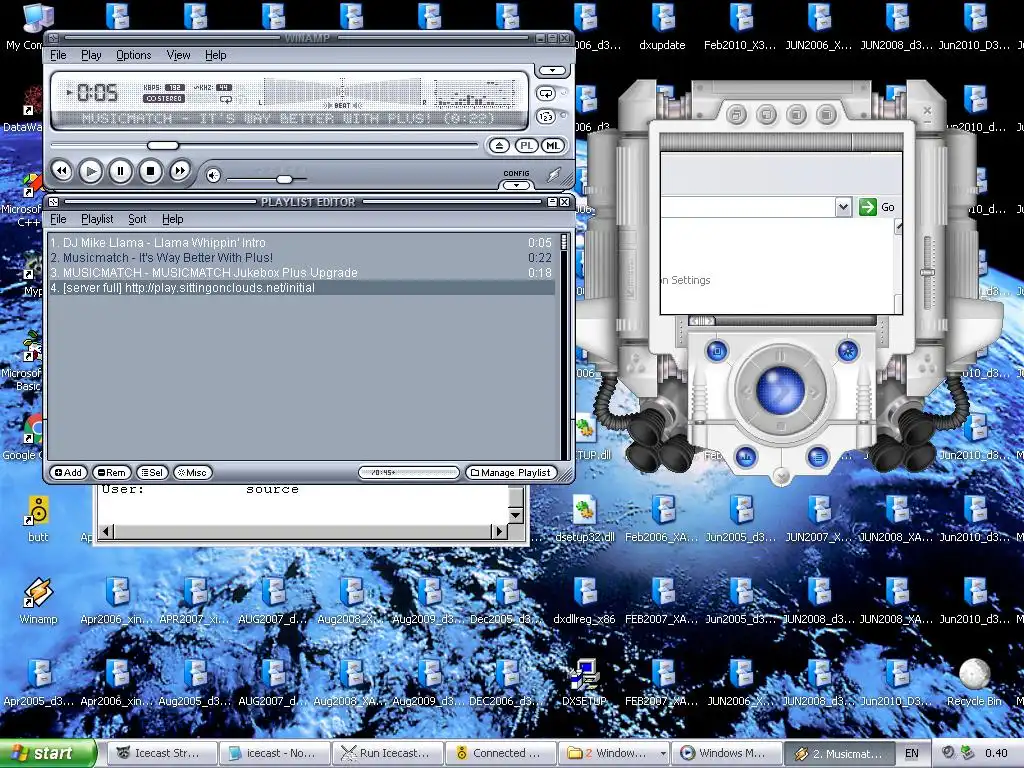Viewport: 1024px width, 768px height.
Task: Click the playlist time info field 70:45+
Action: [x=409, y=472]
